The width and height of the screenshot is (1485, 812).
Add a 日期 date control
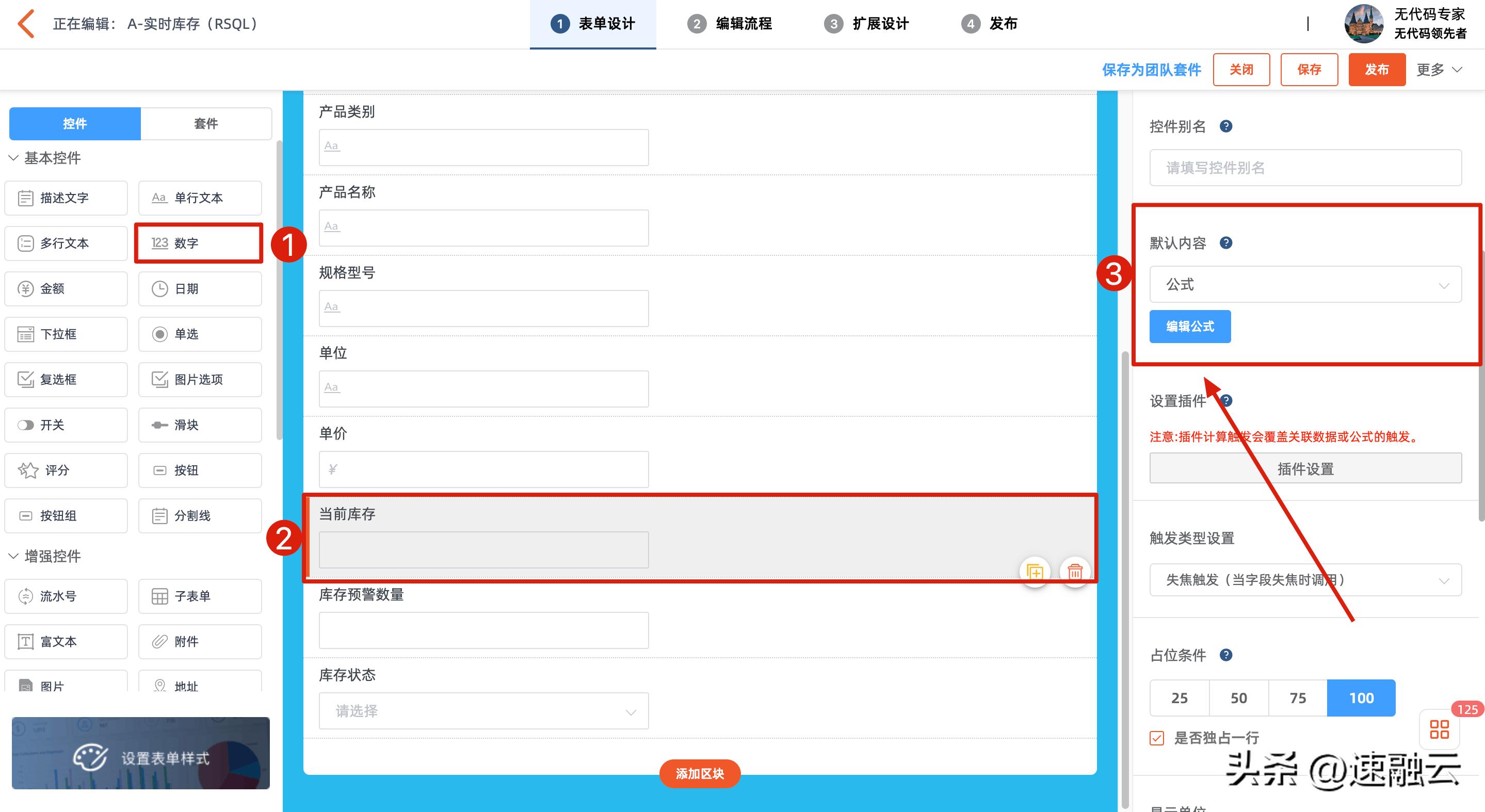200,289
